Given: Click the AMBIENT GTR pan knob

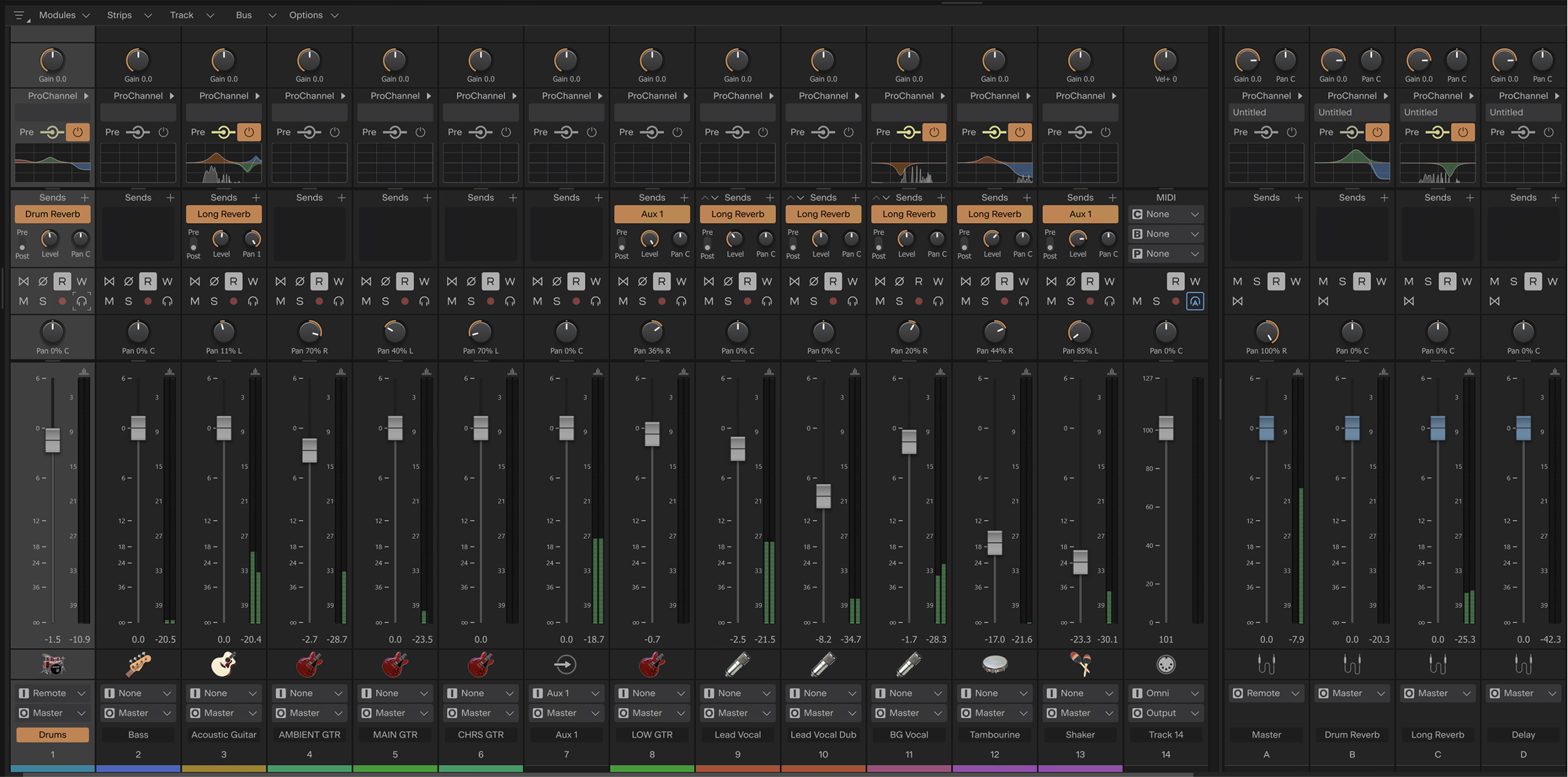Looking at the screenshot, I should [310, 332].
